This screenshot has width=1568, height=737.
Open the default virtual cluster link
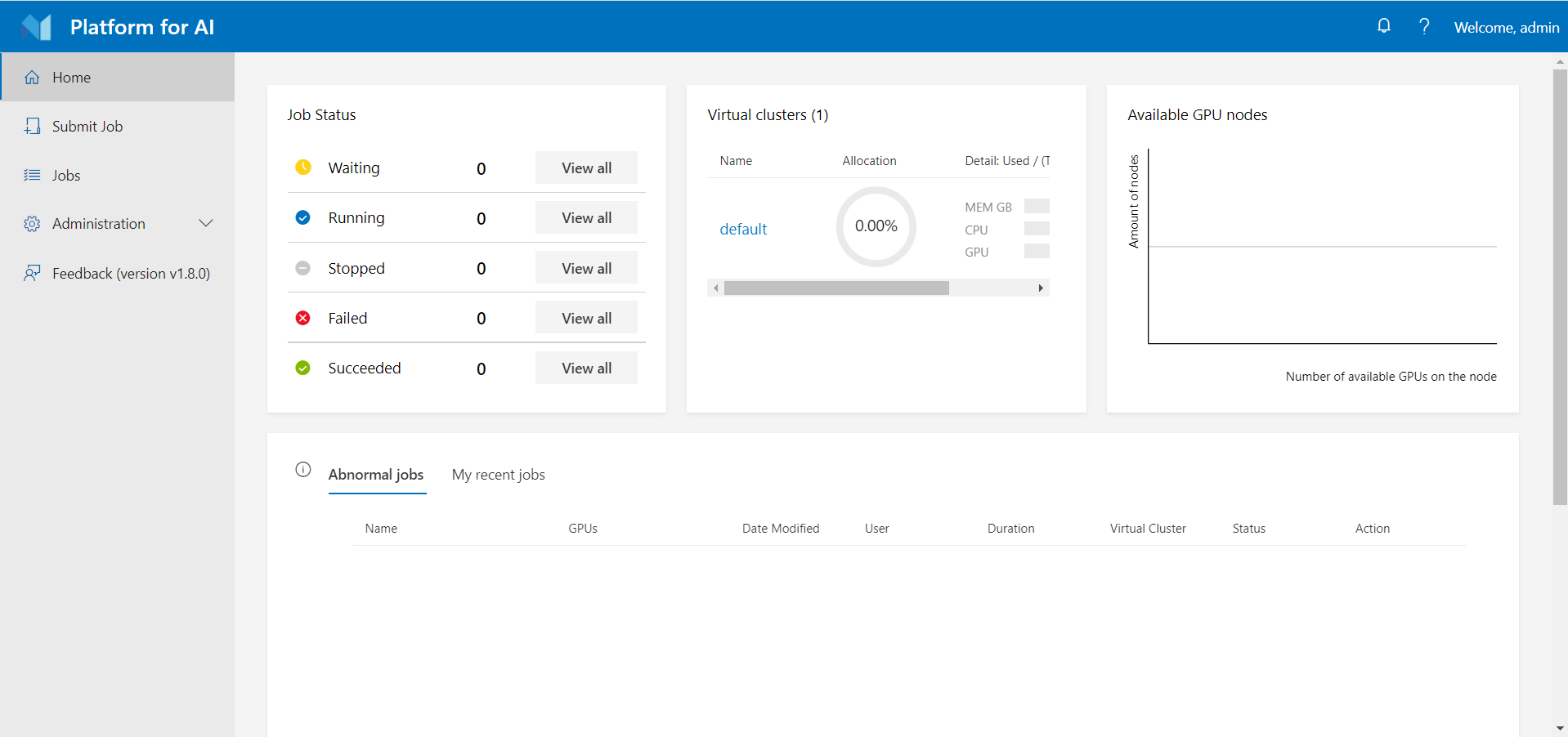click(x=743, y=229)
